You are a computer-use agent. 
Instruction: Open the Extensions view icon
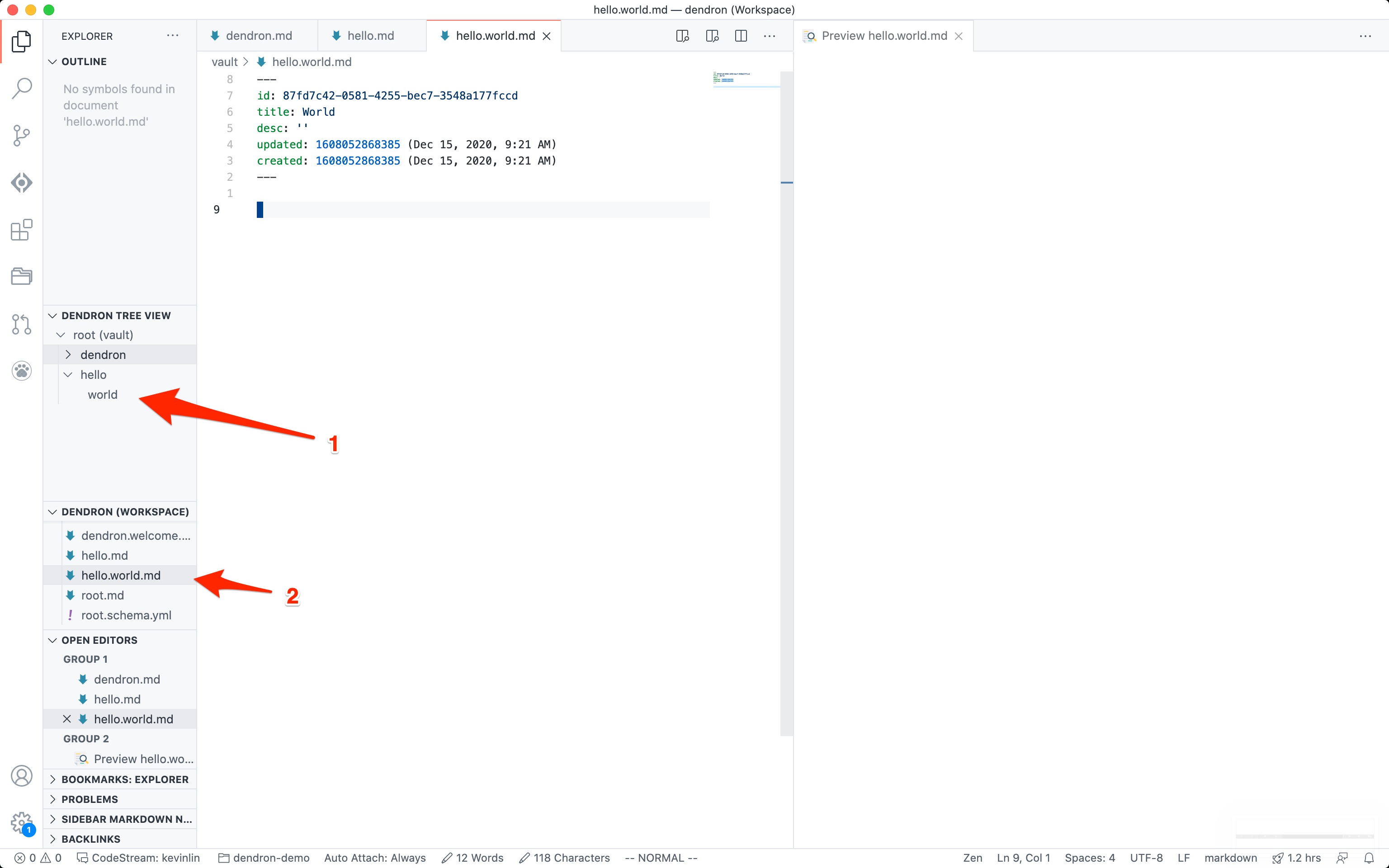pos(21,230)
